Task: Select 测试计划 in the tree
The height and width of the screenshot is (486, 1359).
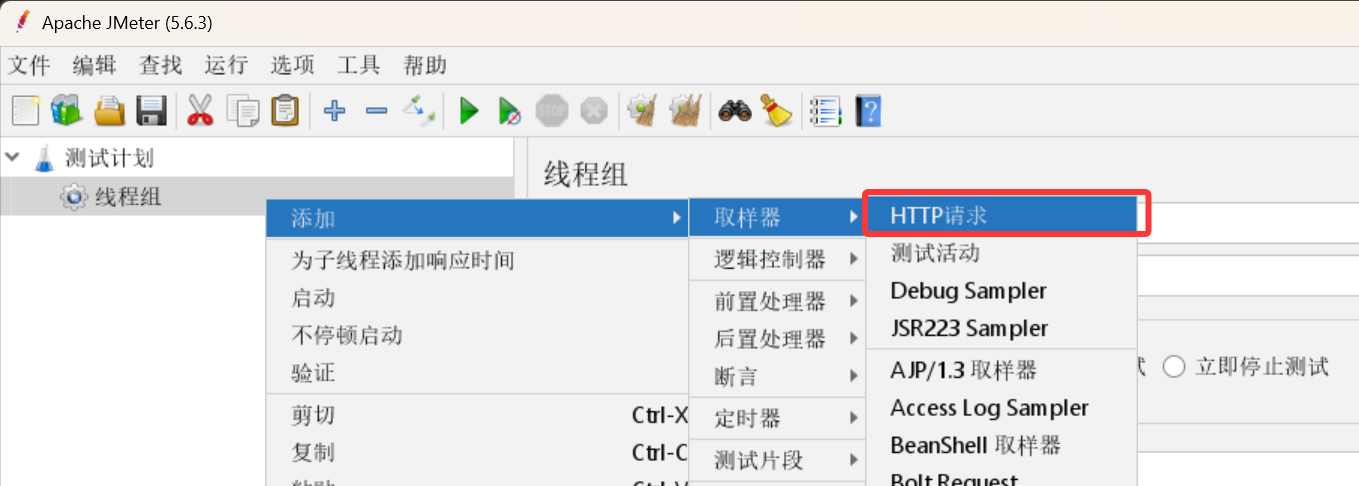Action: (x=109, y=158)
